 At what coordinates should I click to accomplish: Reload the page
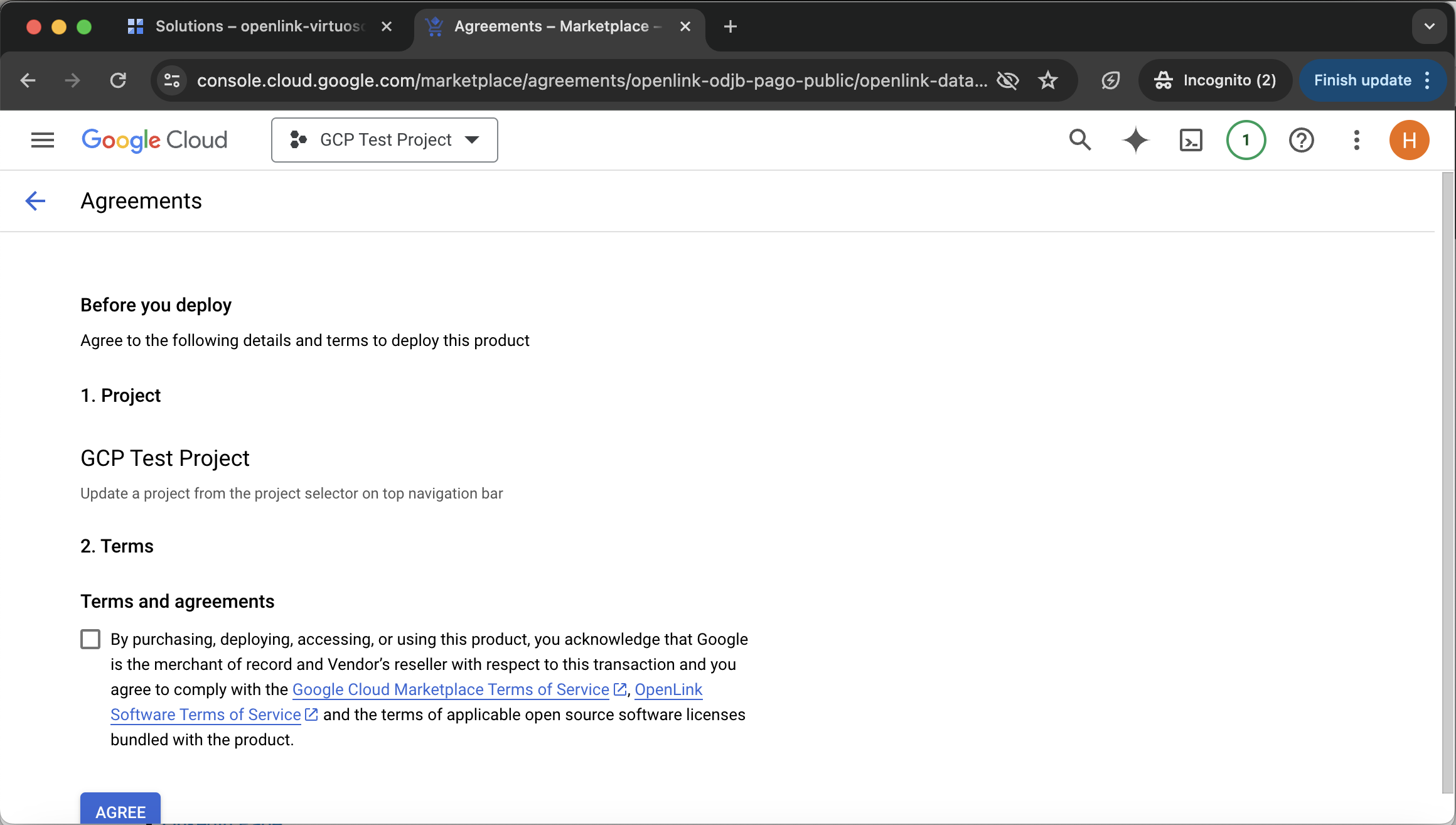[118, 80]
